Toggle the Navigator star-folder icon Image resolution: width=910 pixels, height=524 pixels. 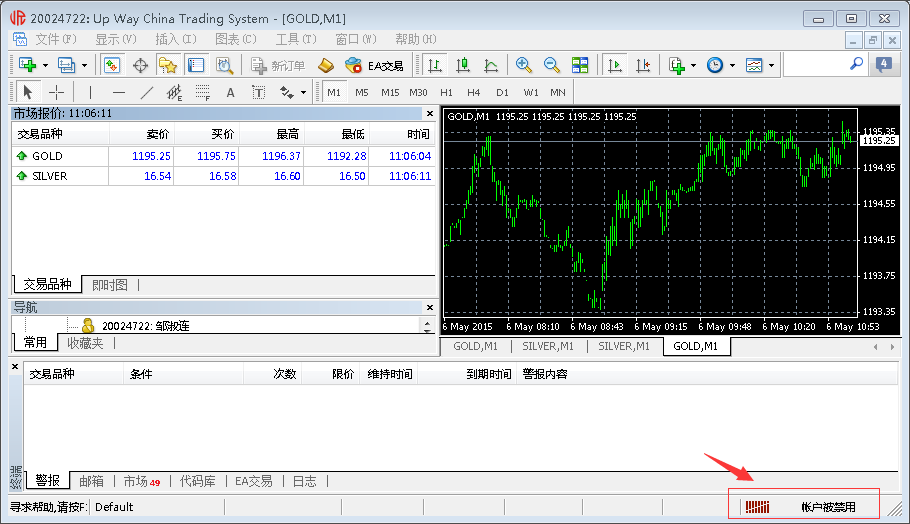(168, 65)
